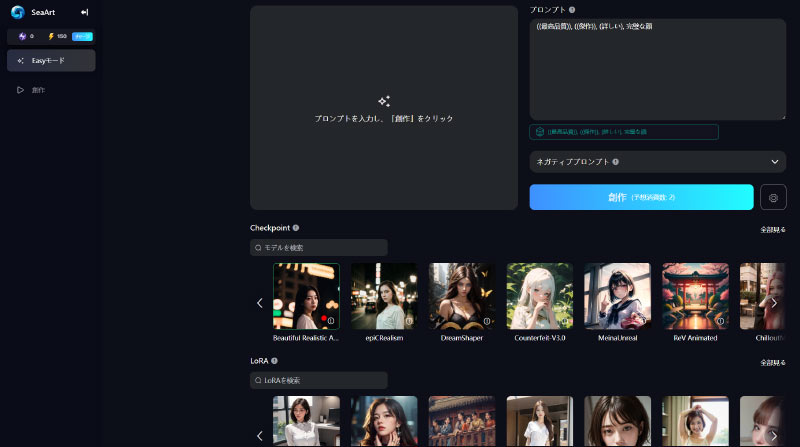
Task: Open info icon on epiCRealism thumbnail
Action: pyautogui.click(x=409, y=321)
